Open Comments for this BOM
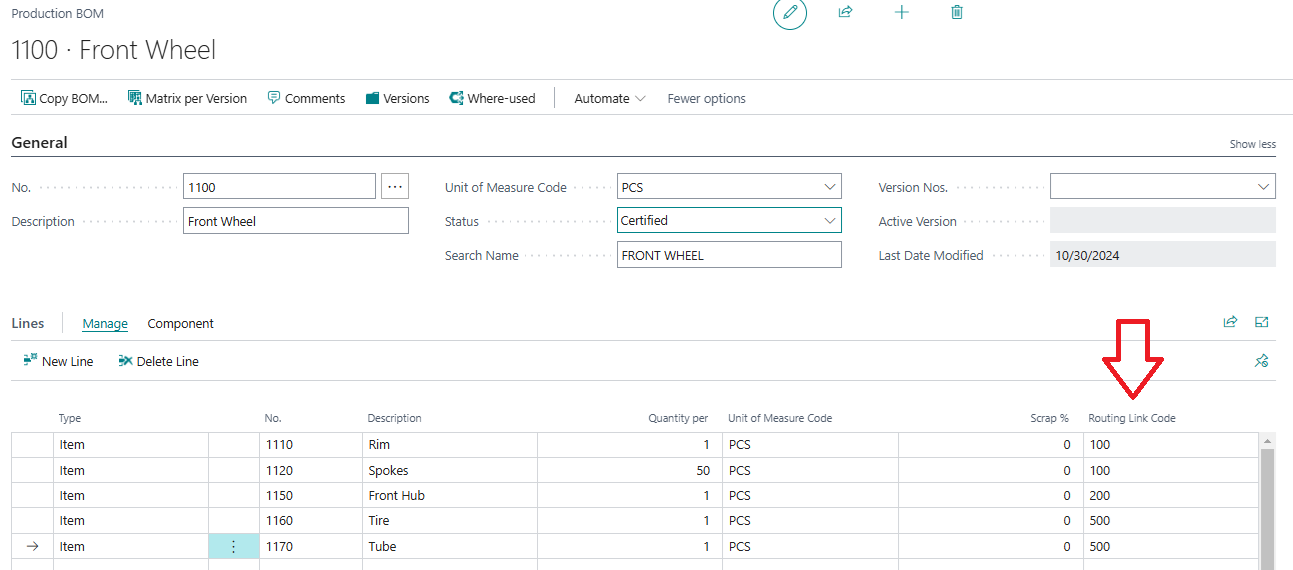1293x570 pixels. click(x=306, y=98)
